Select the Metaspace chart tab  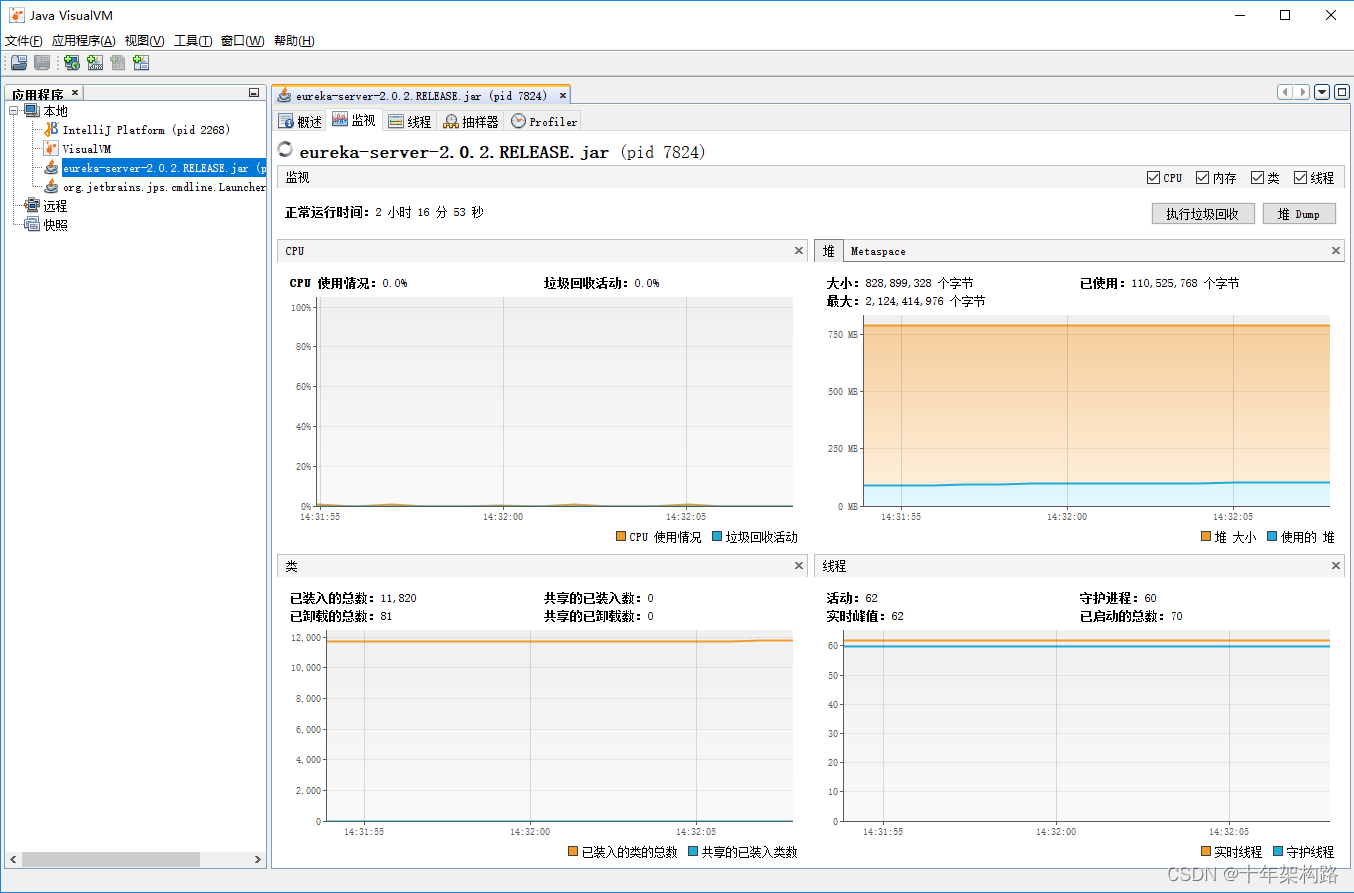(878, 251)
